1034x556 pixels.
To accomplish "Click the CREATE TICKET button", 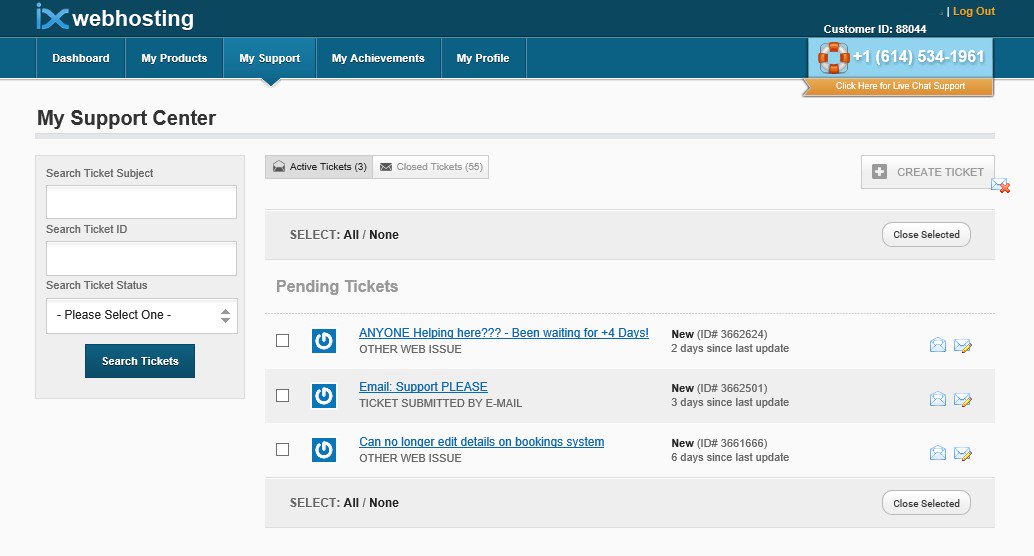I will pyautogui.click(x=928, y=172).
